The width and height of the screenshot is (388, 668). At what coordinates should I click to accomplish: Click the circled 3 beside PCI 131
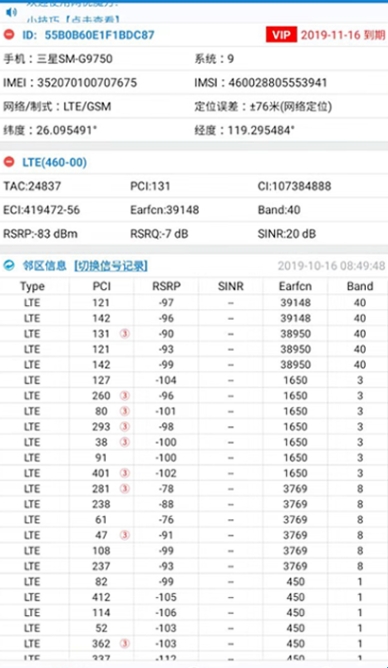point(124,334)
